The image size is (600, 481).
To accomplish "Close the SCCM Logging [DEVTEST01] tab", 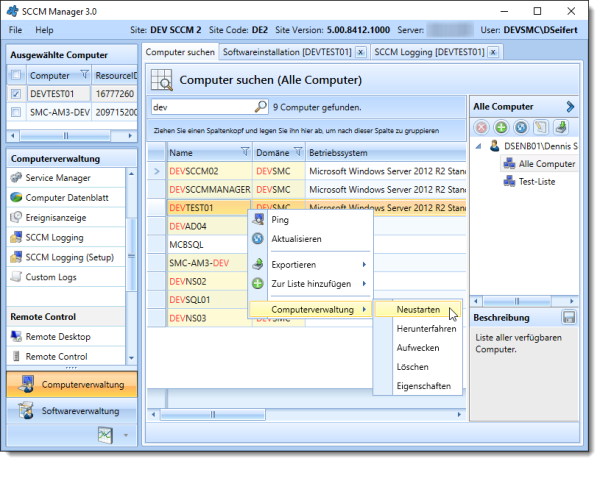I will pyautogui.click(x=494, y=52).
